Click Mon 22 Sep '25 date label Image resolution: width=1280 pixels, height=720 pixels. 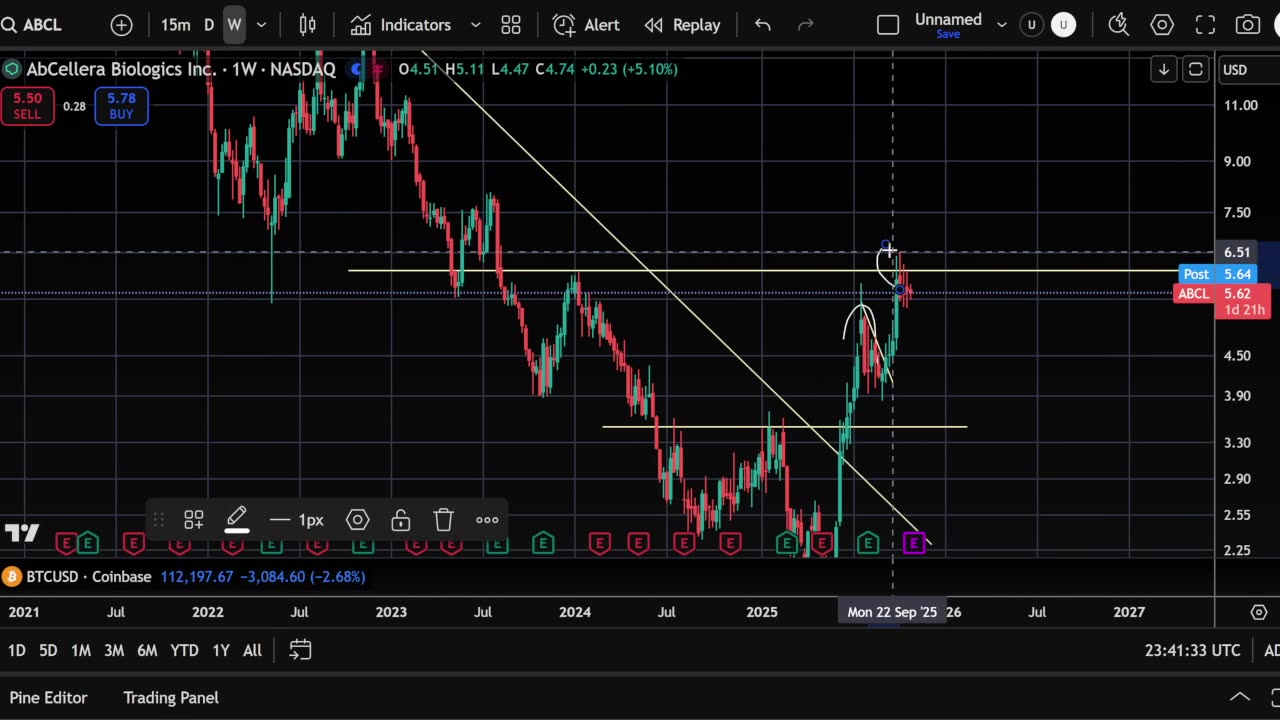[x=892, y=612]
